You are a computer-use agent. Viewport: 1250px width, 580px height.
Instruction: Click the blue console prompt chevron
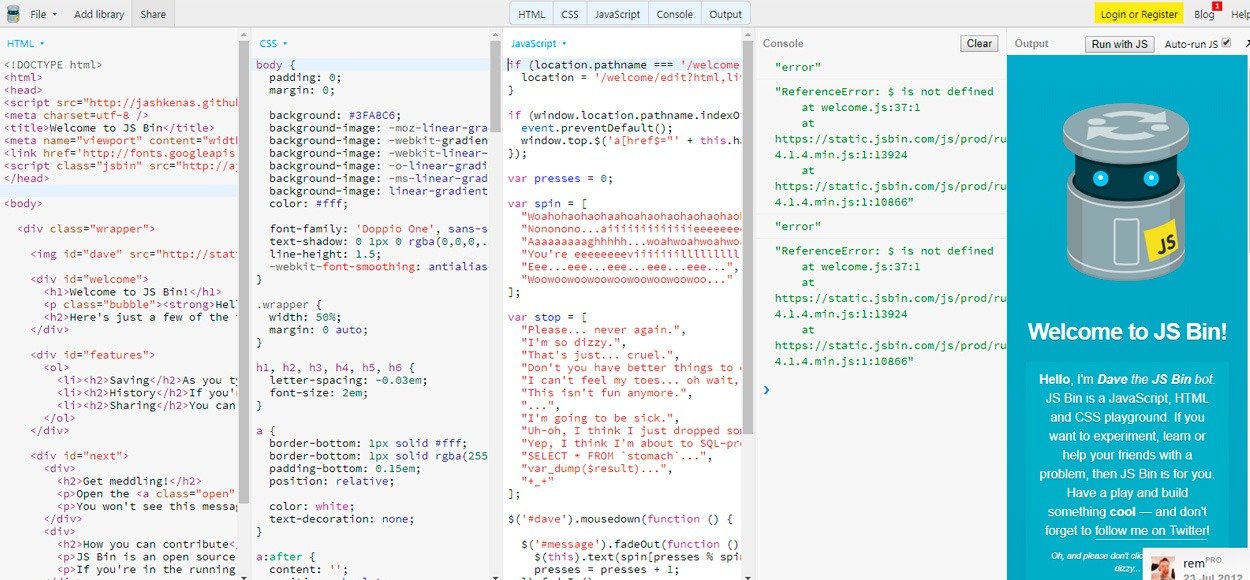point(767,389)
